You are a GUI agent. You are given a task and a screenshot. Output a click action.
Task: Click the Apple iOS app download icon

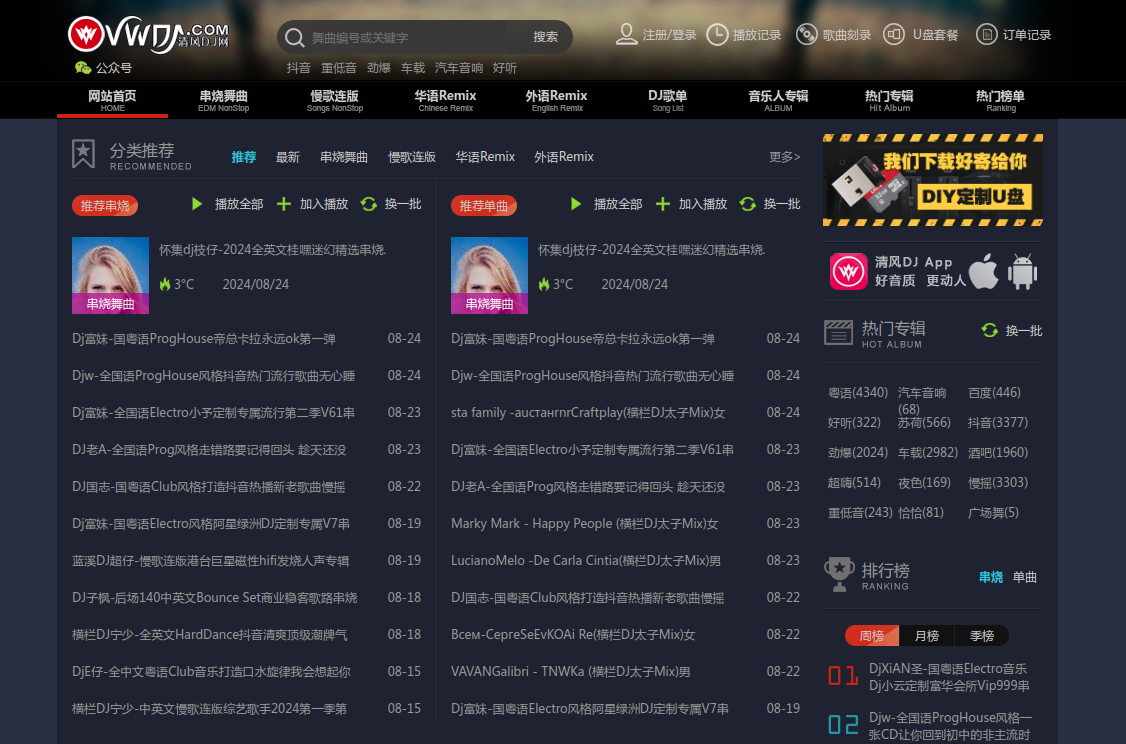984,271
